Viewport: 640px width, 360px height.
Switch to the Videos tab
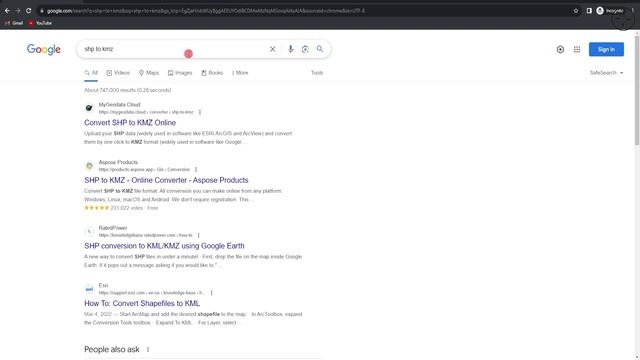click(118, 73)
